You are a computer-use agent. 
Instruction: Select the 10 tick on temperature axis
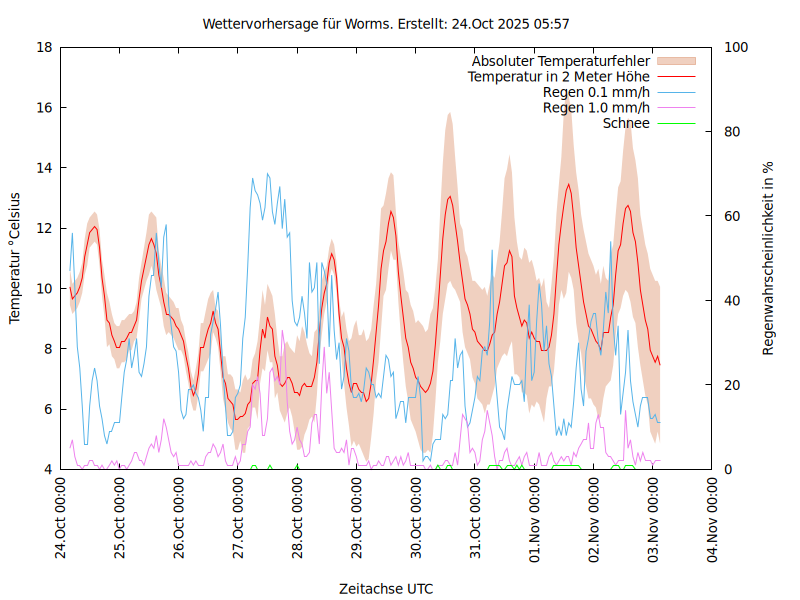[x=44, y=288]
